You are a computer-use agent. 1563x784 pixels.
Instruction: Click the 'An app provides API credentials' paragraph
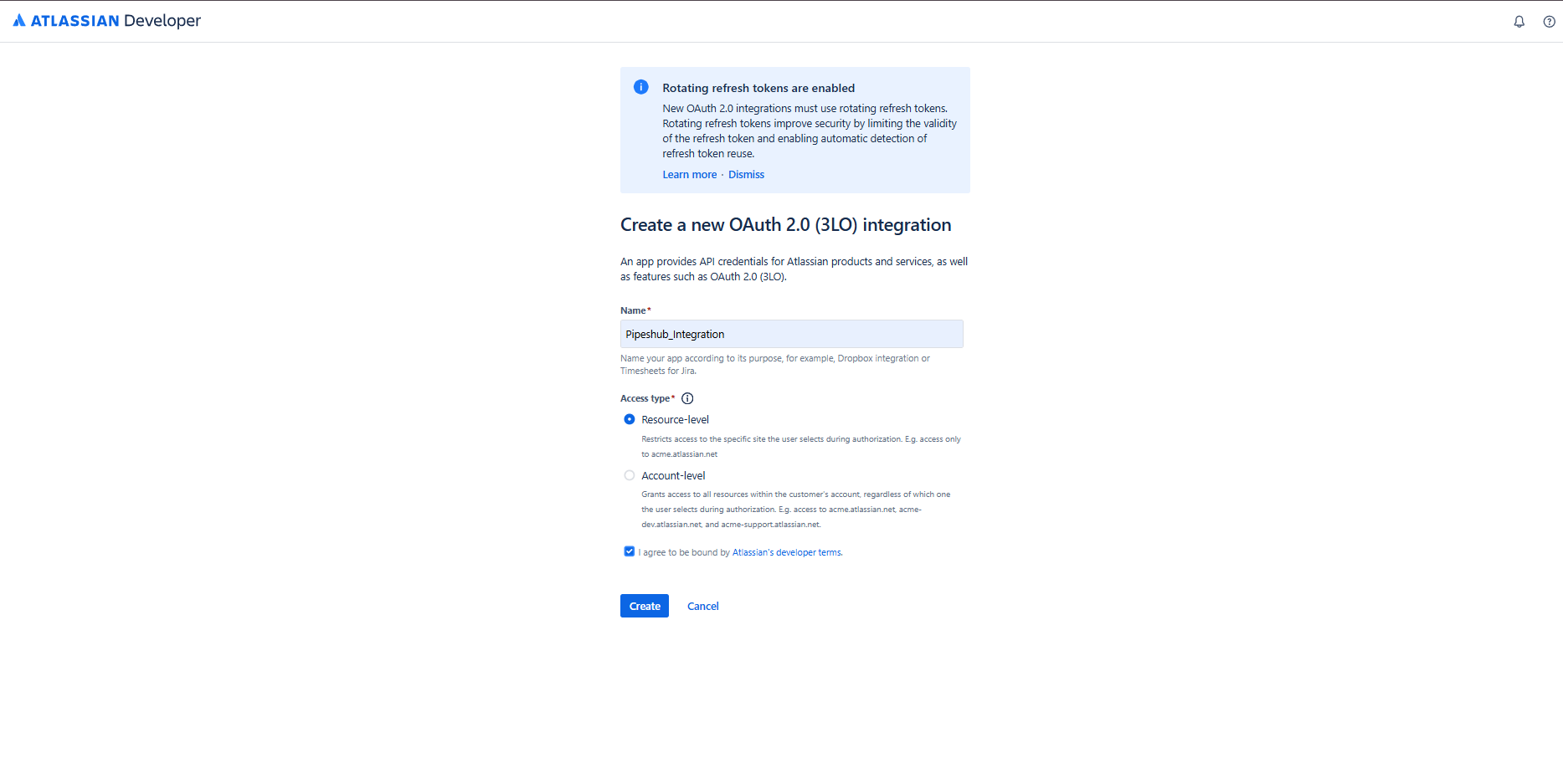tap(794, 269)
